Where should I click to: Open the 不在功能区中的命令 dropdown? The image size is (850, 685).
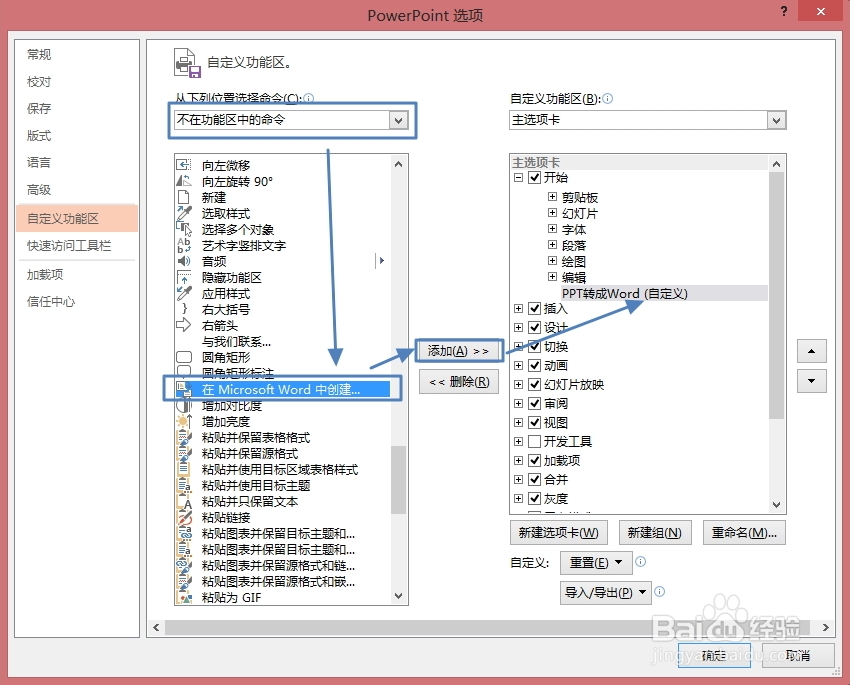398,119
